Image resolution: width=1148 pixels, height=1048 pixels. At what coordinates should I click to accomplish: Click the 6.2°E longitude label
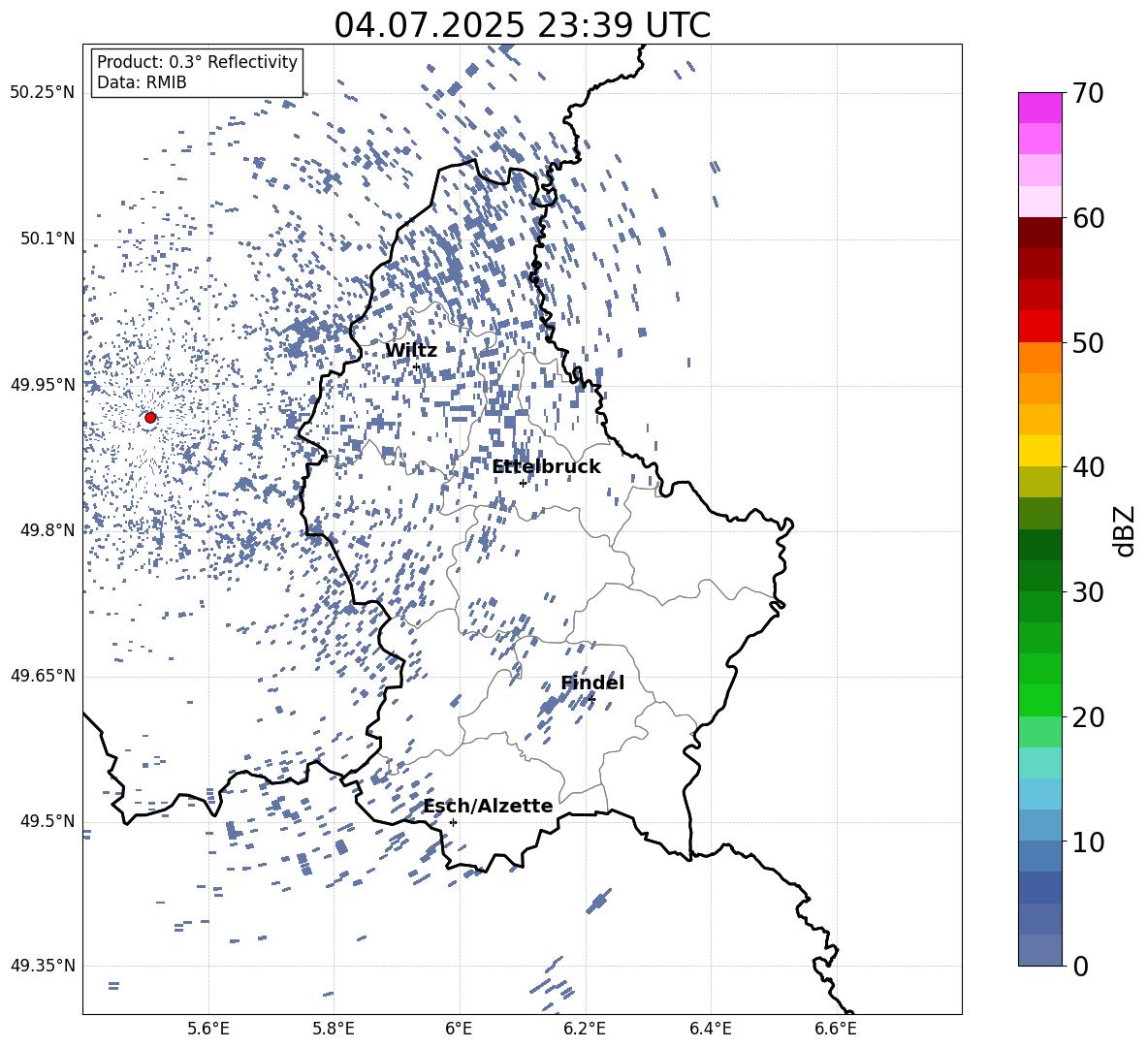pyautogui.click(x=585, y=1029)
